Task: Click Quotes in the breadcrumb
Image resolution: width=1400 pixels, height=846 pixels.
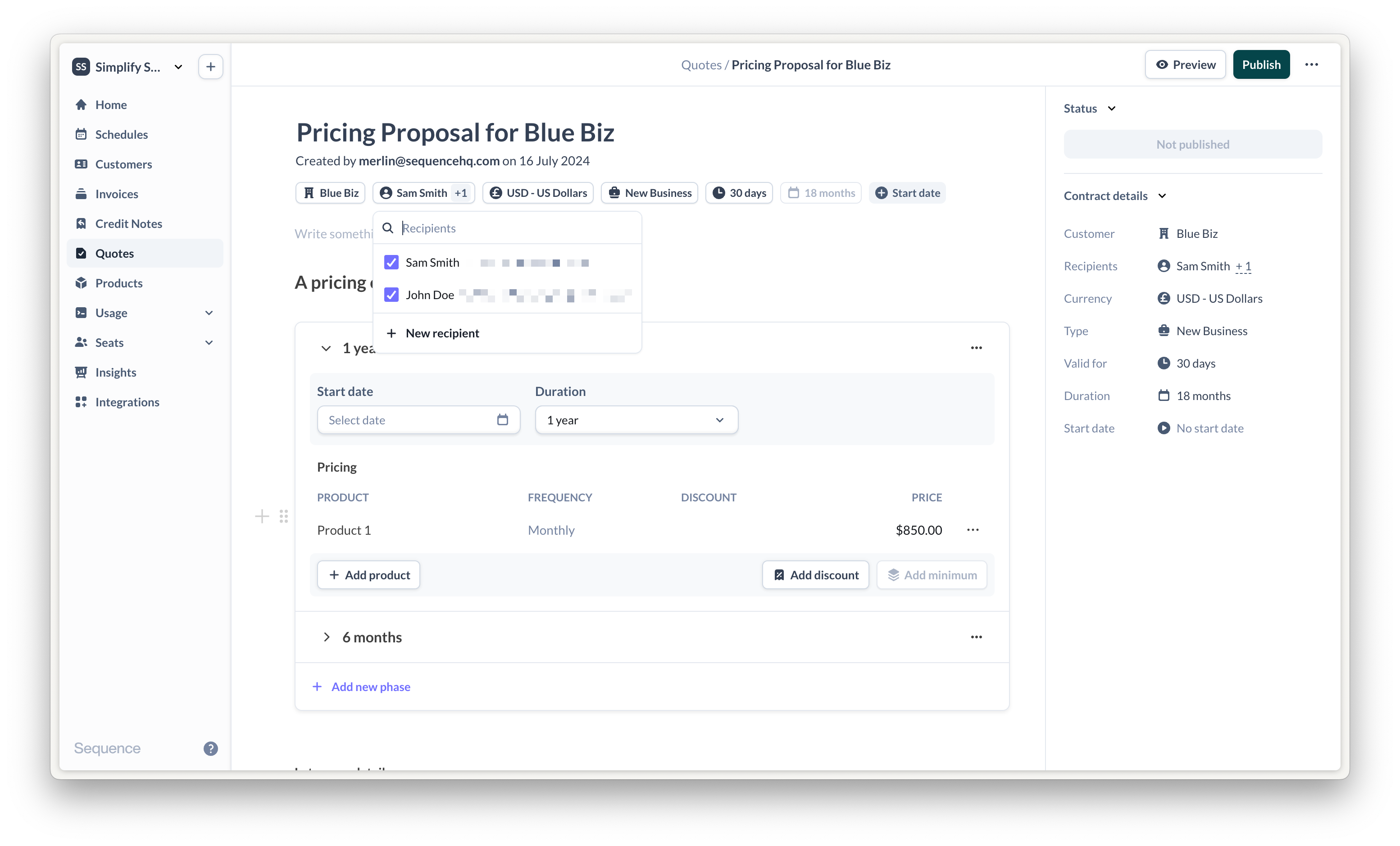Action: [x=701, y=65]
